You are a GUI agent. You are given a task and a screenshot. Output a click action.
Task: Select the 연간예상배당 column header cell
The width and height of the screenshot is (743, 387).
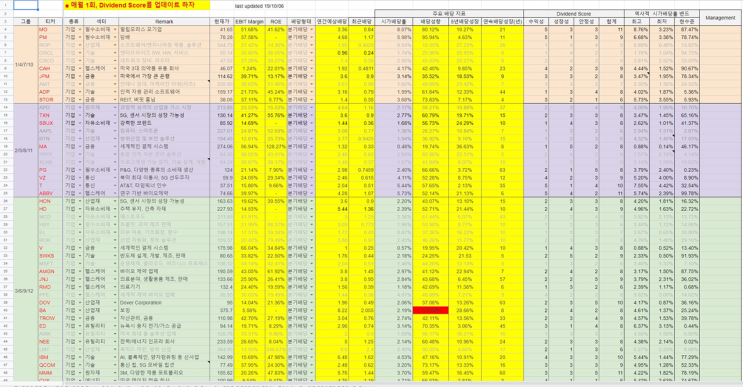pyautogui.click(x=332, y=22)
